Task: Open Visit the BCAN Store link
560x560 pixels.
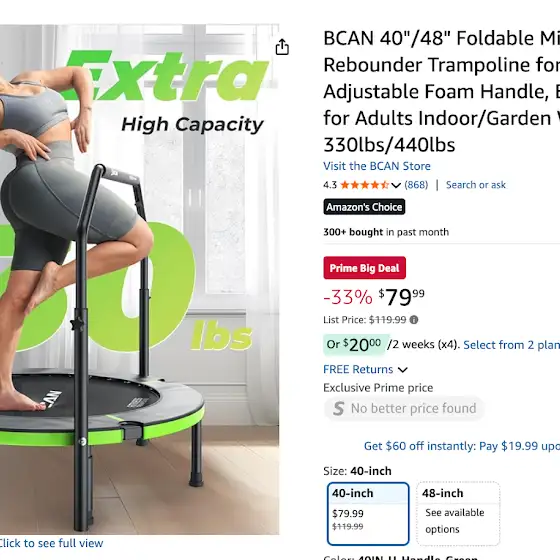Action: pos(377,166)
